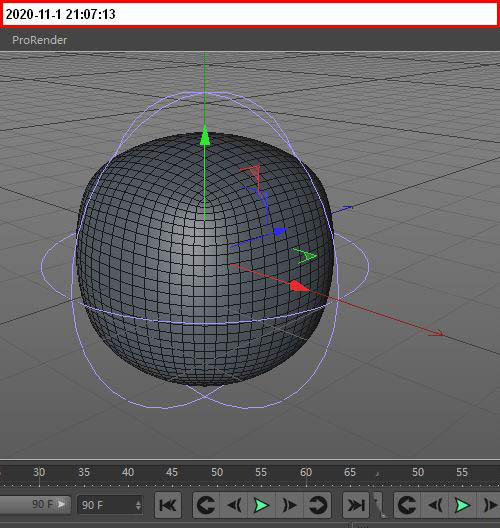
Task: Step to previous frame in right-hand playback group
Action: click(435, 505)
